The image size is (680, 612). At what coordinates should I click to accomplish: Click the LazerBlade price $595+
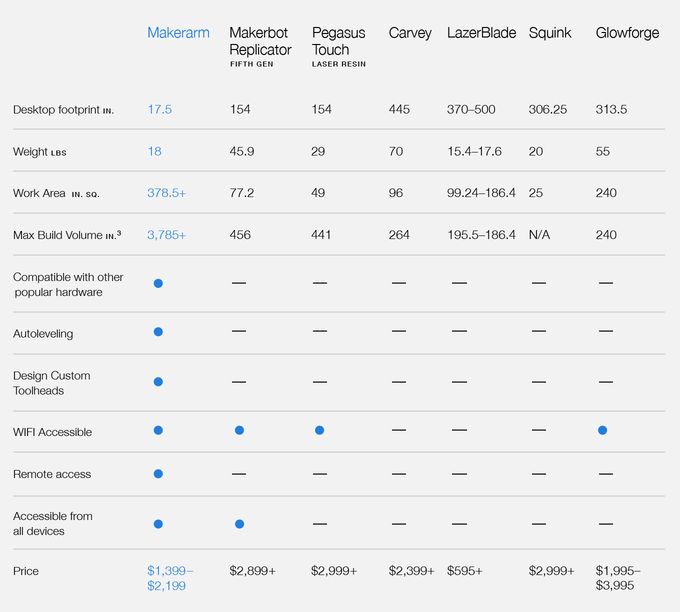click(x=464, y=570)
